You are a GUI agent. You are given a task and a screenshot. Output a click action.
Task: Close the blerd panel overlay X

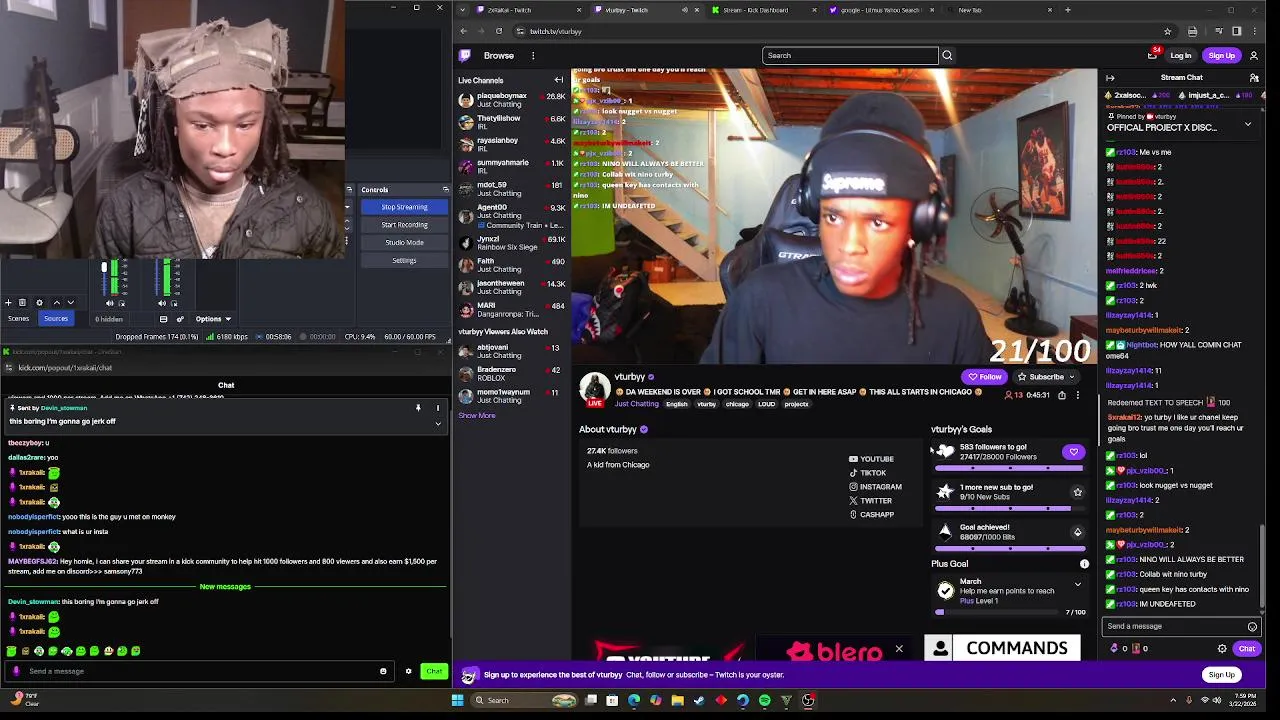[x=899, y=650]
